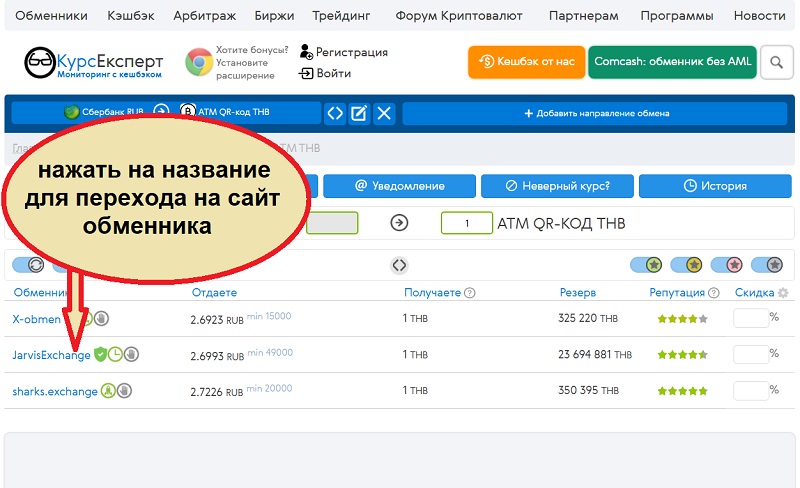Click the green shield icon beside JarvisExchange
Viewport: 800px width, 488px height.
pos(101,354)
